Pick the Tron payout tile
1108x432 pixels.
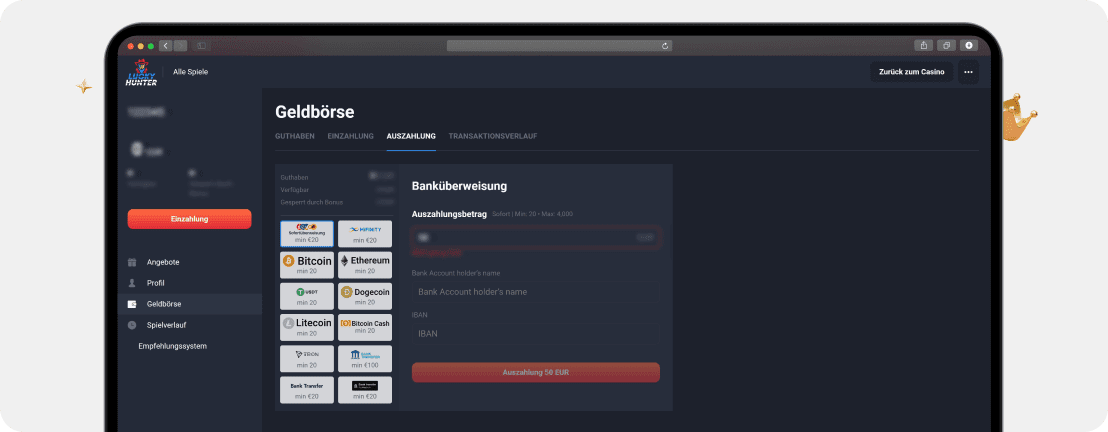[x=307, y=358]
